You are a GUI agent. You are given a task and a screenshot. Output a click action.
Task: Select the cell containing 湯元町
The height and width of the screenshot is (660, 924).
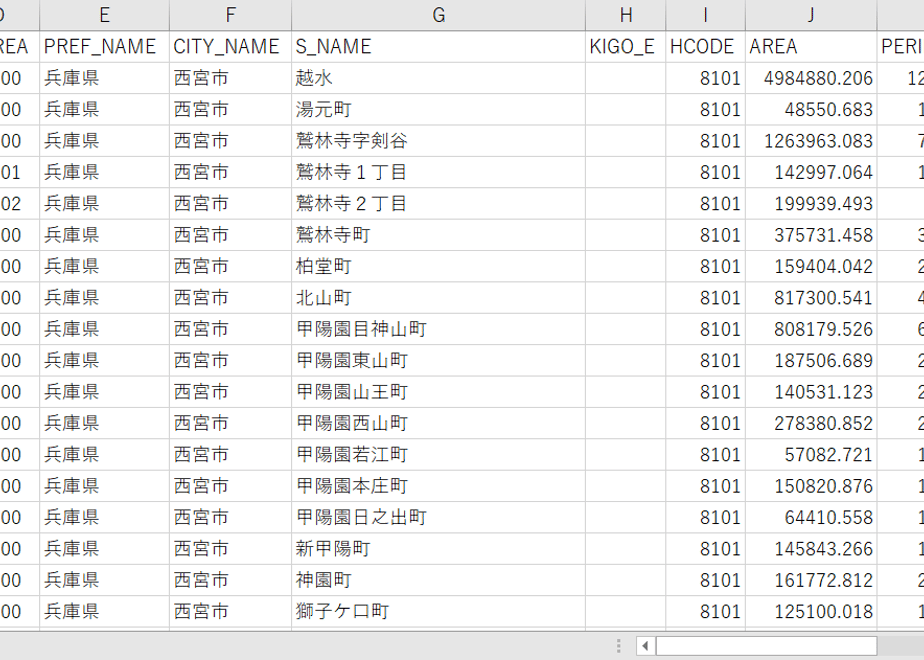tap(438, 110)
